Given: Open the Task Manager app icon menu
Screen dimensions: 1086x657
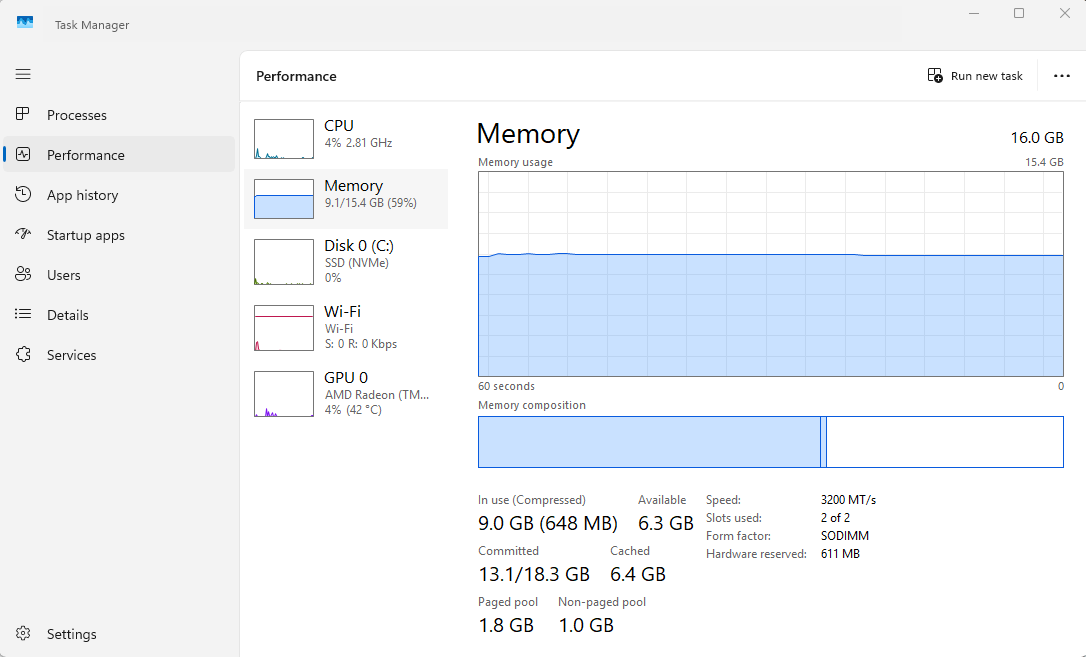Looking at the screenshot, I should [25, 24].
